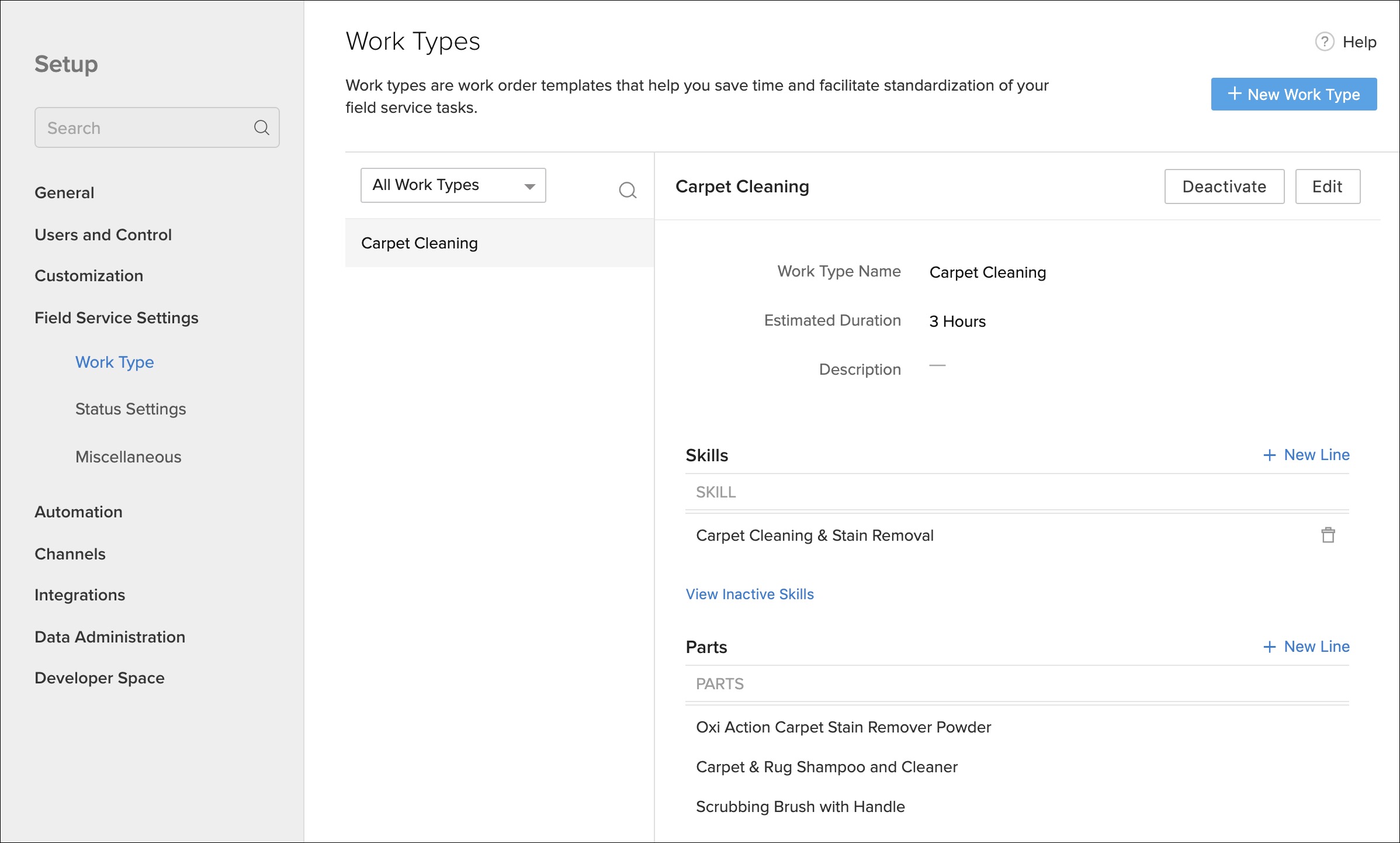
Task: Open the All Work Types dropdown
Action: coord(453,185)
